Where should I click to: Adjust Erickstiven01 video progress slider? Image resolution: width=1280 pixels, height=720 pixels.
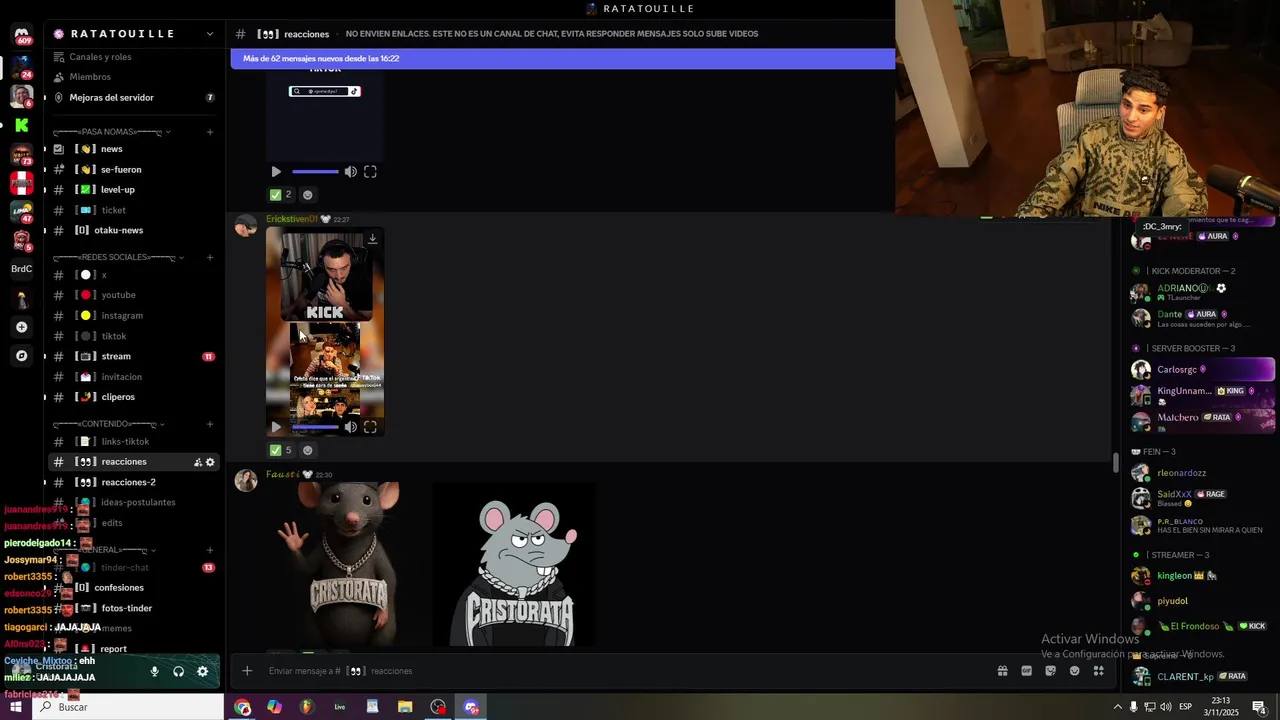(315, 427)
